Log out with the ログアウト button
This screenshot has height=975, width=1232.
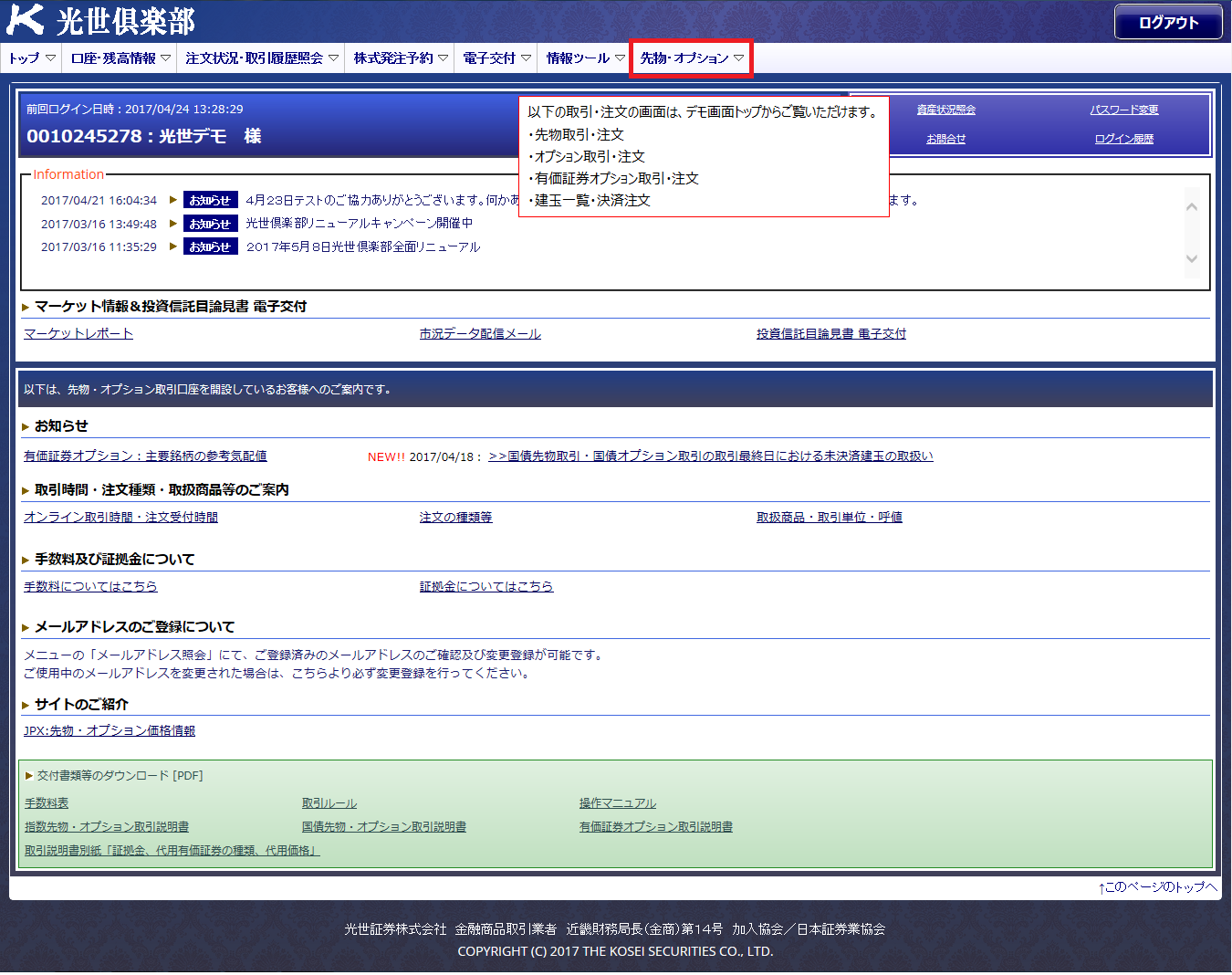click(1168, 23)
